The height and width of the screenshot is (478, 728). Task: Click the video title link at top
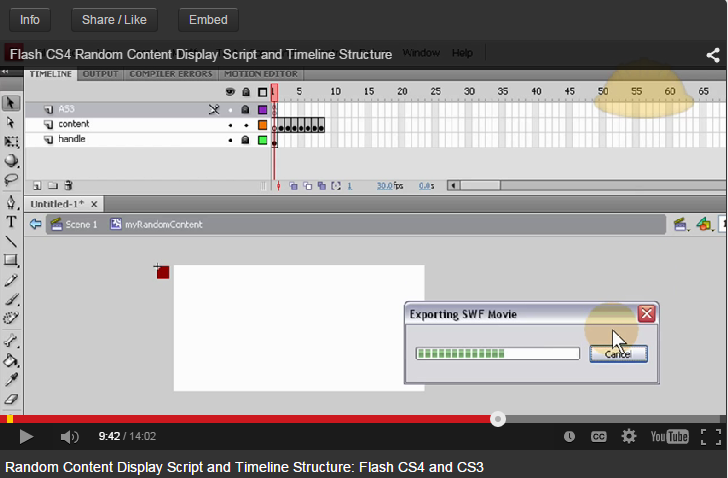coord(201,54)
